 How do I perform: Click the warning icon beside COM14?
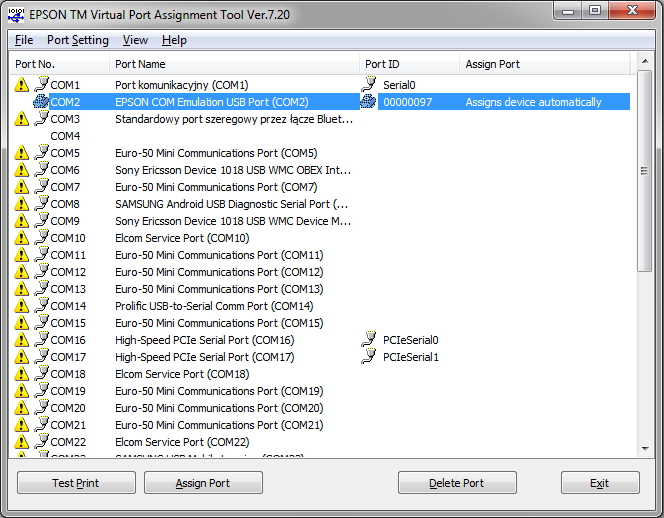(x=21, y=306)
